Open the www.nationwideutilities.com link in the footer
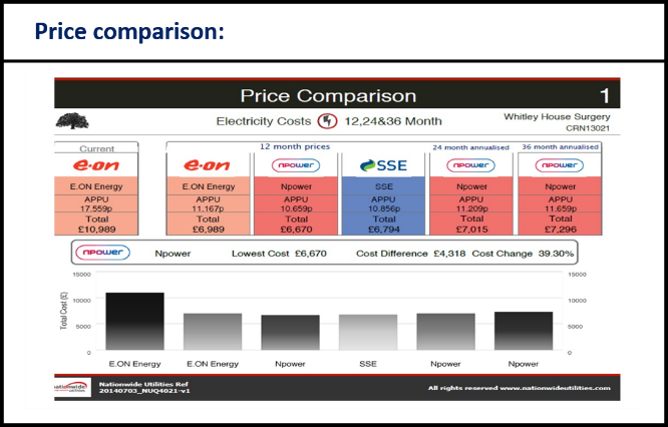 click(555, 388)
